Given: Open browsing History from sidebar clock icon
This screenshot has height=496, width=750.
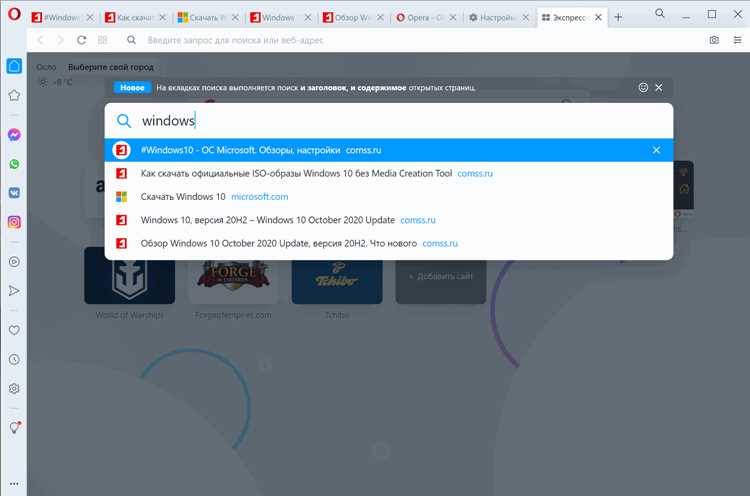Looking at the screenshot, I should [x=14, y=359].
